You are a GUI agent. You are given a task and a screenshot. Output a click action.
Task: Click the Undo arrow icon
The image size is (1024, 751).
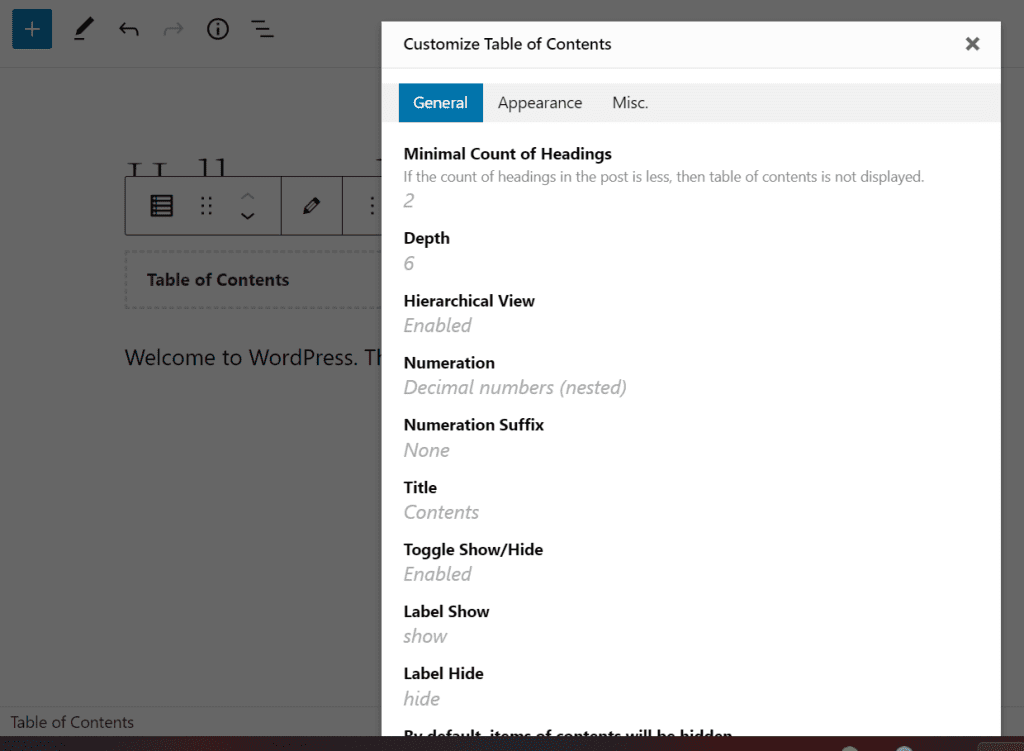click(128, 29)
